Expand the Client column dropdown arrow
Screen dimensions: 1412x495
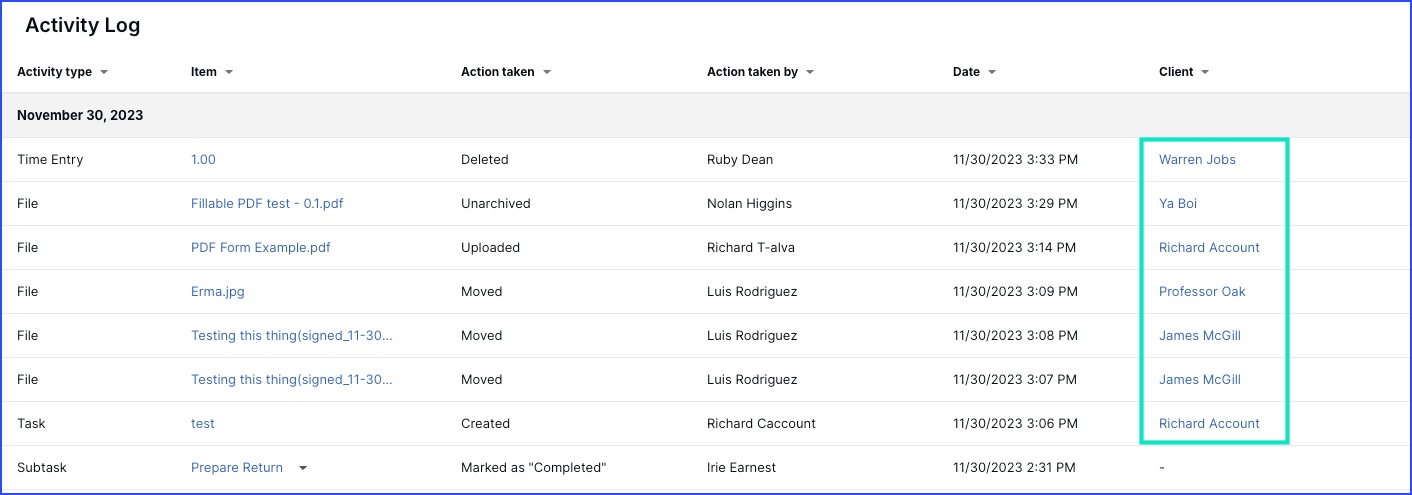point(1205,73)
